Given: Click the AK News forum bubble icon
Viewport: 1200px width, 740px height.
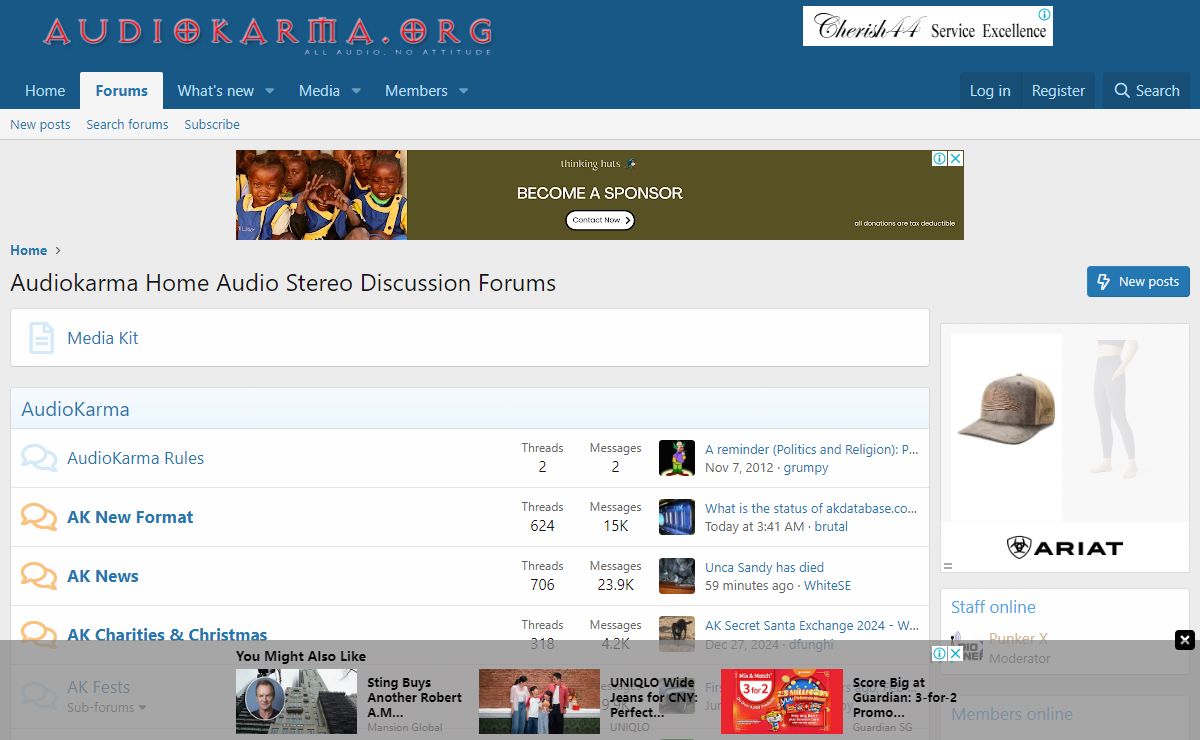Looking at the screenshot, I should [39, 576].
